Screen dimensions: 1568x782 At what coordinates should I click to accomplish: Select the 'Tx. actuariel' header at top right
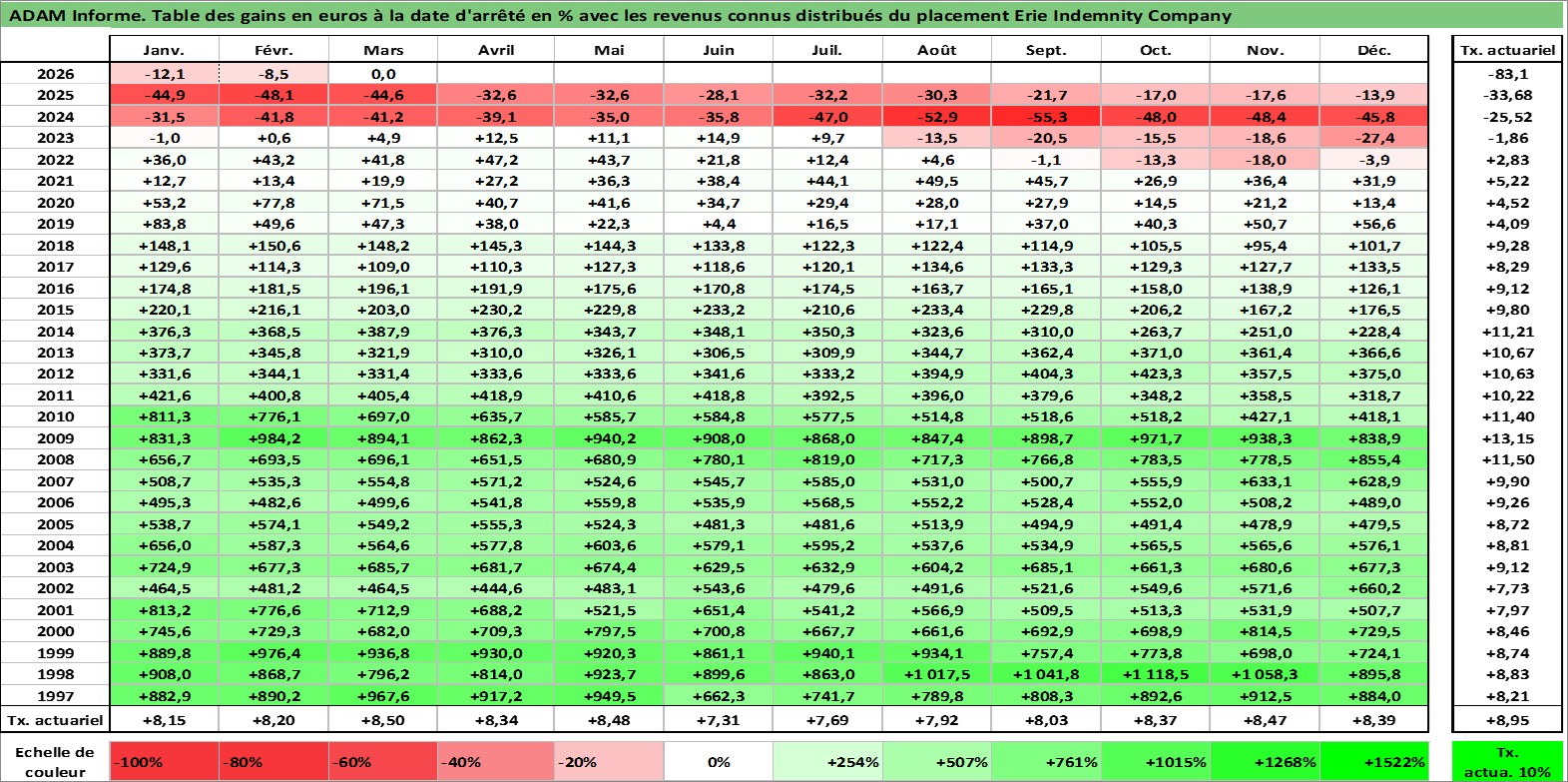pos(1507,50)
